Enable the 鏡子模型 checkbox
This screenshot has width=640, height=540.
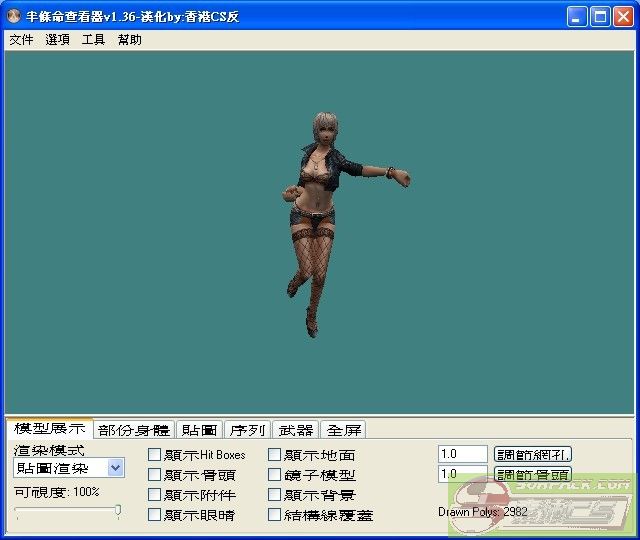pos(274,475)
